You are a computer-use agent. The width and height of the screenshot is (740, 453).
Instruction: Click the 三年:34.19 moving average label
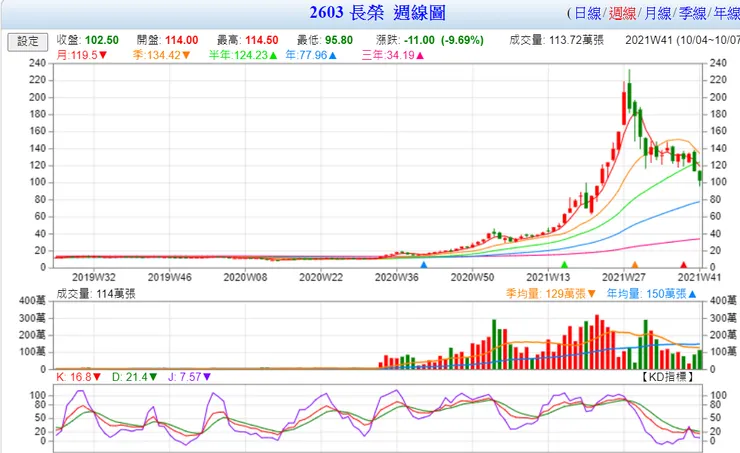click(393, 55)
